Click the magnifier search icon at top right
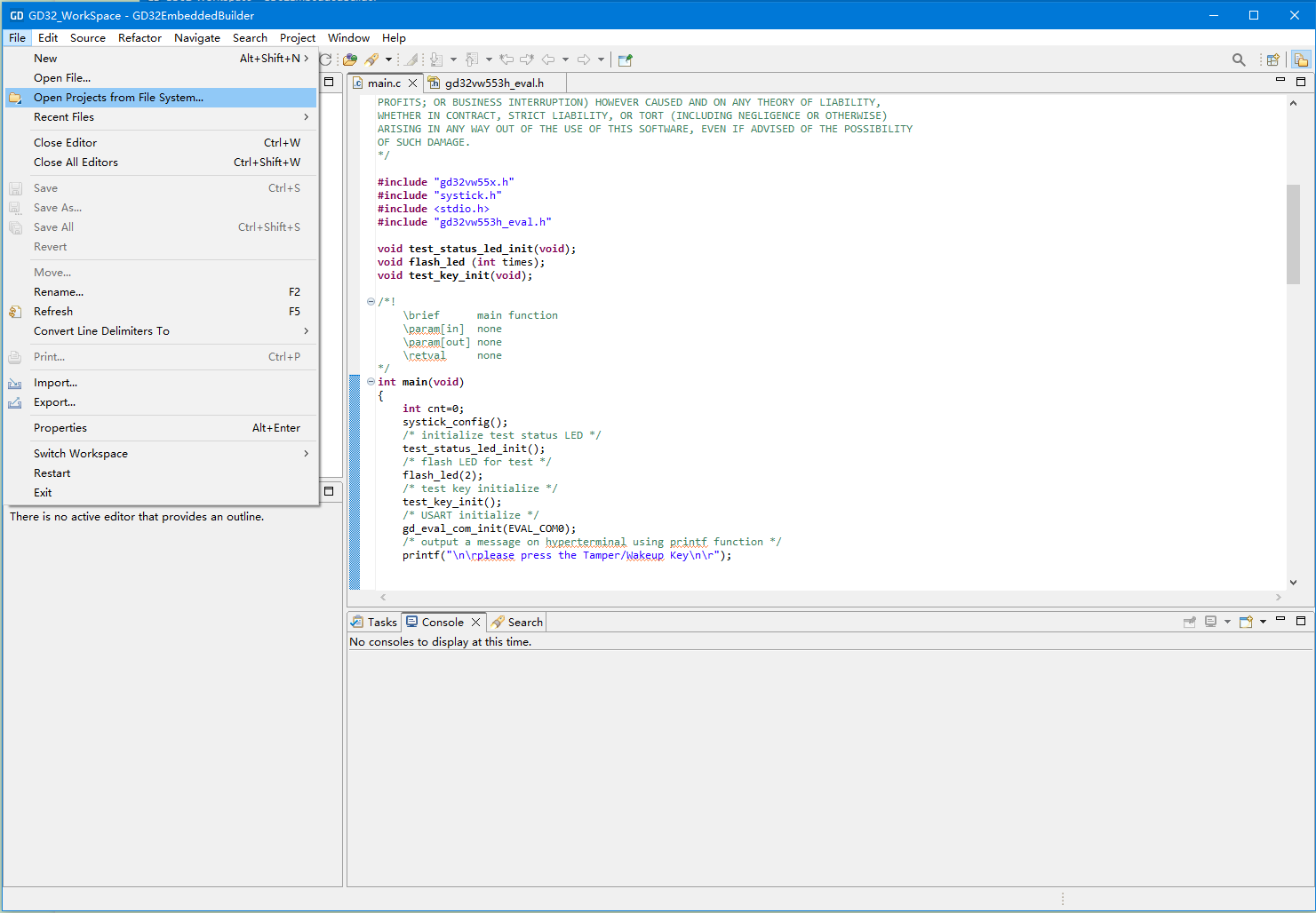This screenshot has width=1316, height=913. tap(1238, 60)
